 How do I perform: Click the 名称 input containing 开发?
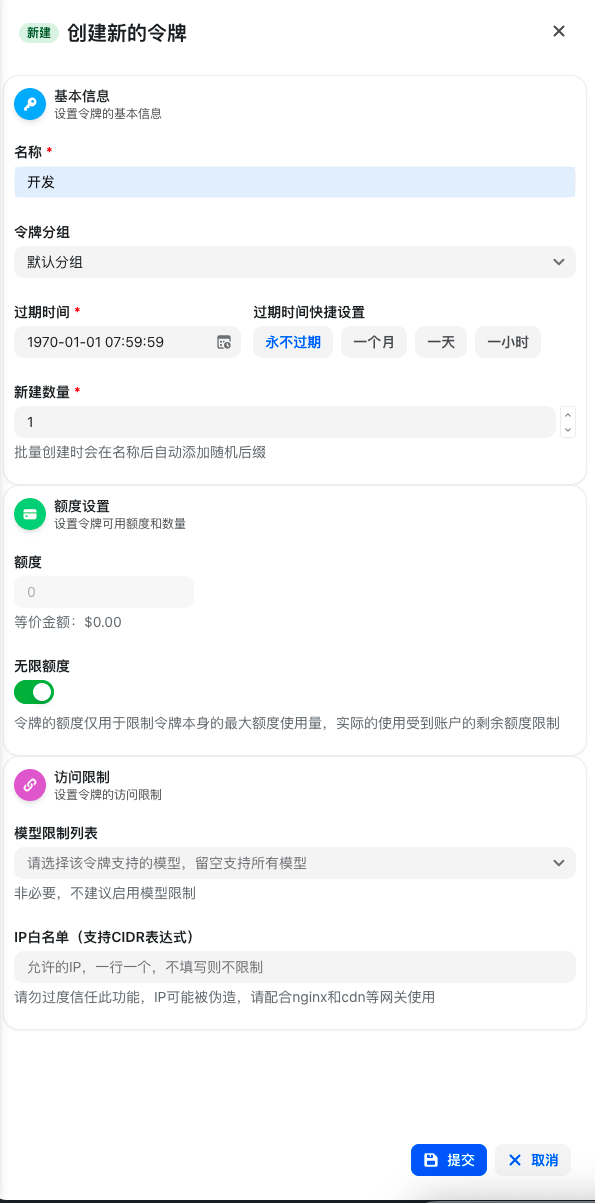point(294,182)
